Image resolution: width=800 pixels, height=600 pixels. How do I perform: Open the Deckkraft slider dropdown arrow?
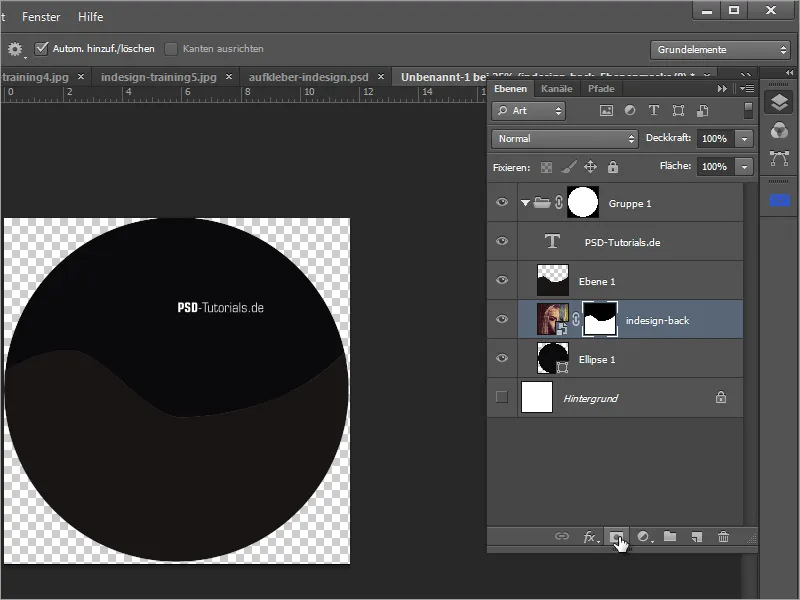coord(744,139)
